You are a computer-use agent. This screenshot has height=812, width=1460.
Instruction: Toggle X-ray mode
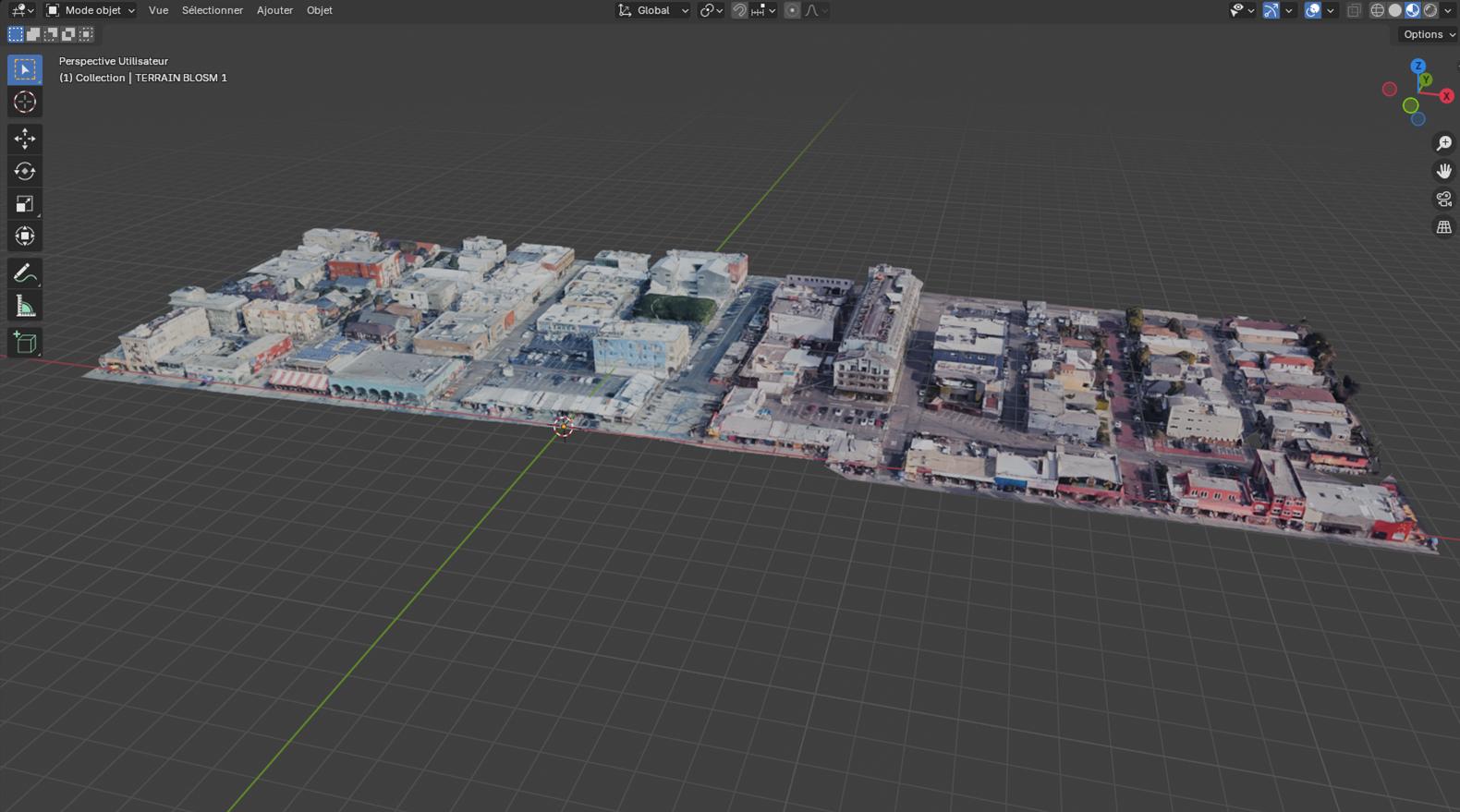1354,10
